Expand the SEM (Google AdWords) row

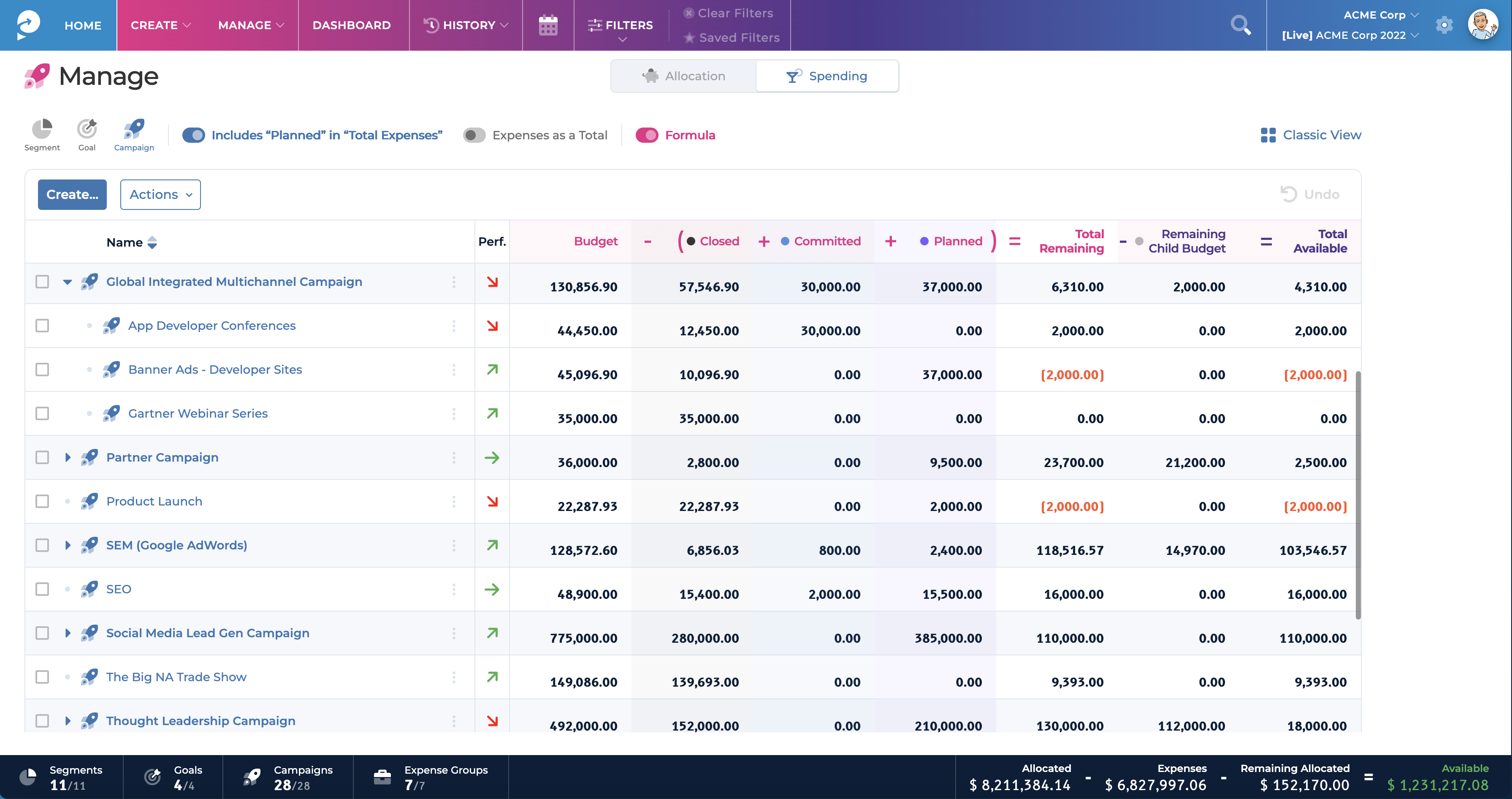pyautogui.click(x=68, y=545)
